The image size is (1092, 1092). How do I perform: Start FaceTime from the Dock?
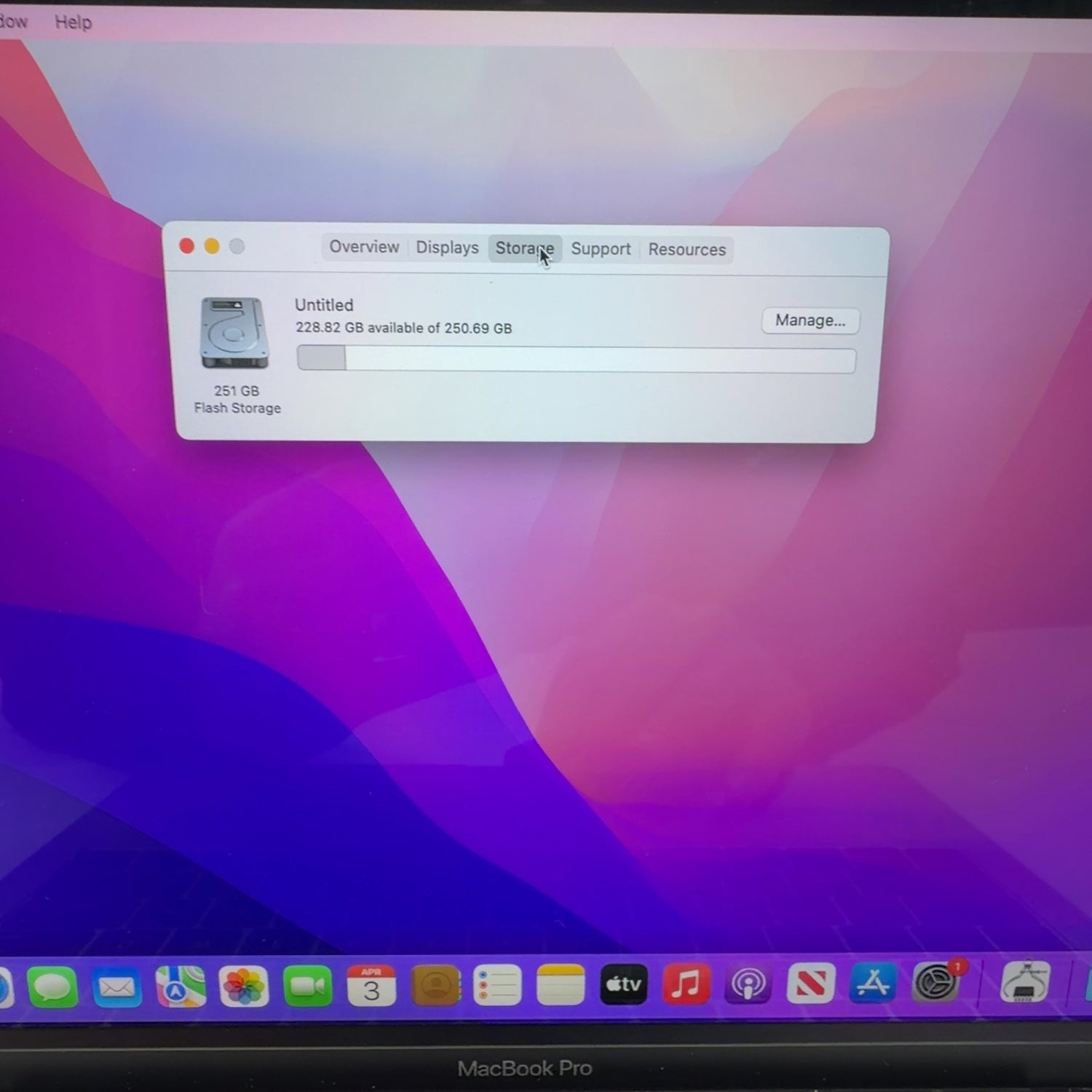click(307, 987)
